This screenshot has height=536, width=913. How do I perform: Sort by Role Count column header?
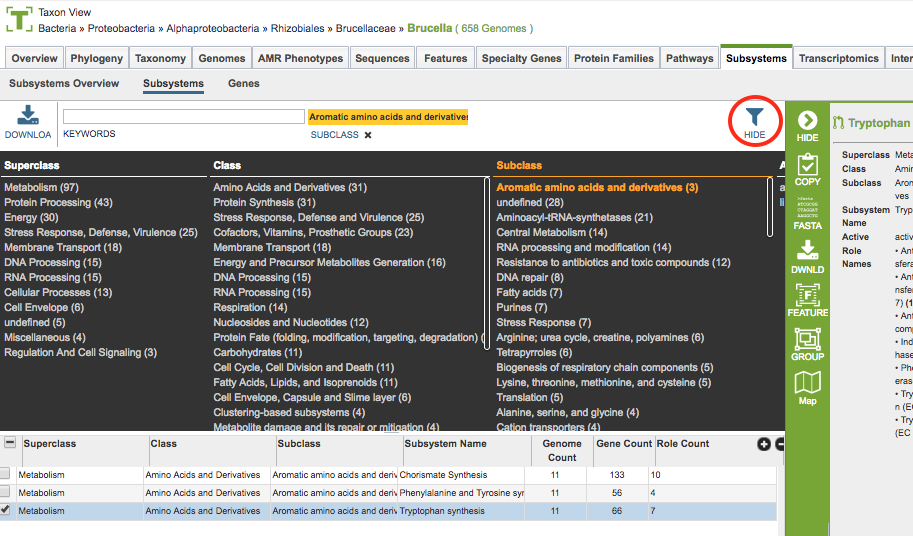(x=682, y=443)
